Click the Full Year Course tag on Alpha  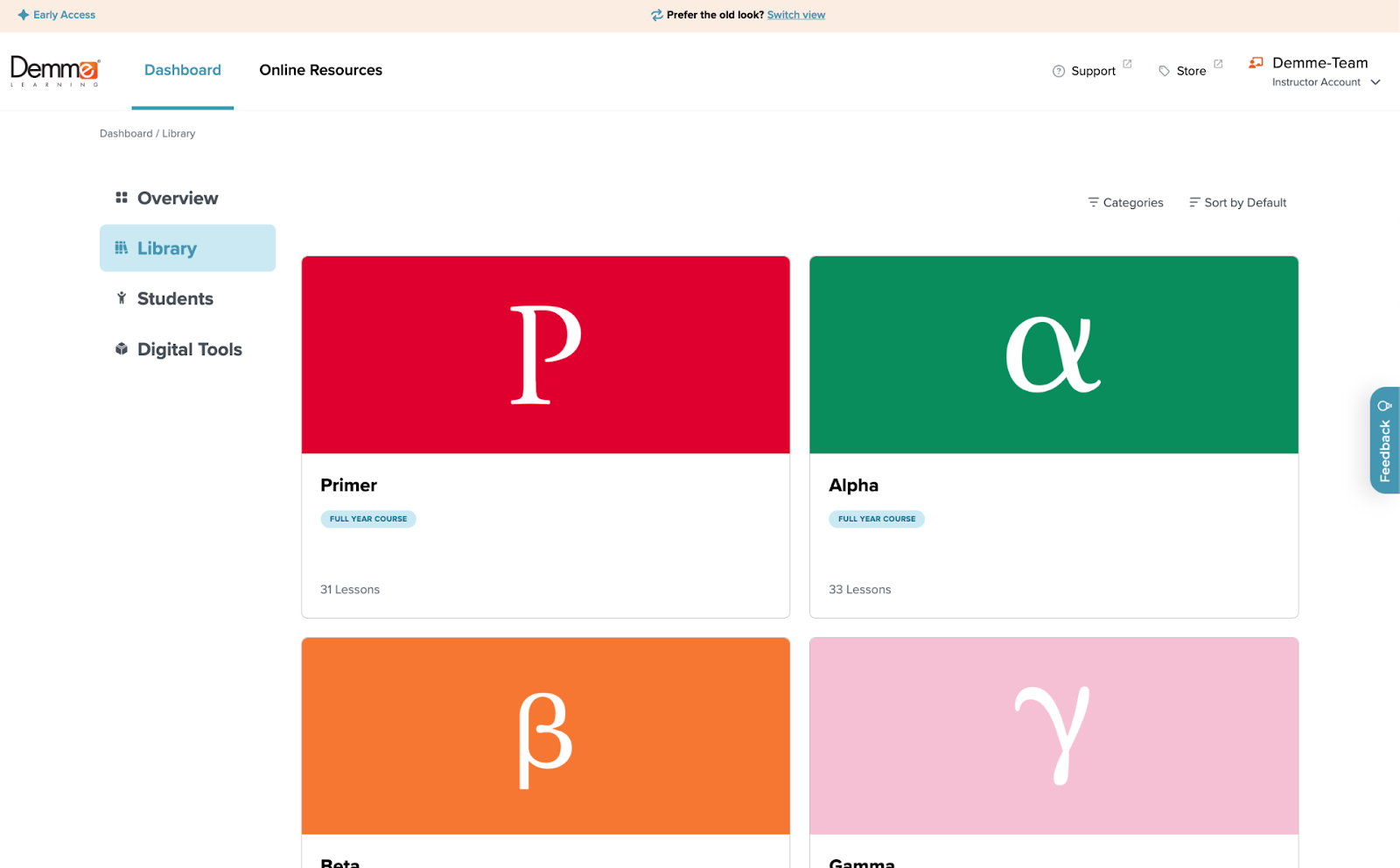(x=877, y=519)
